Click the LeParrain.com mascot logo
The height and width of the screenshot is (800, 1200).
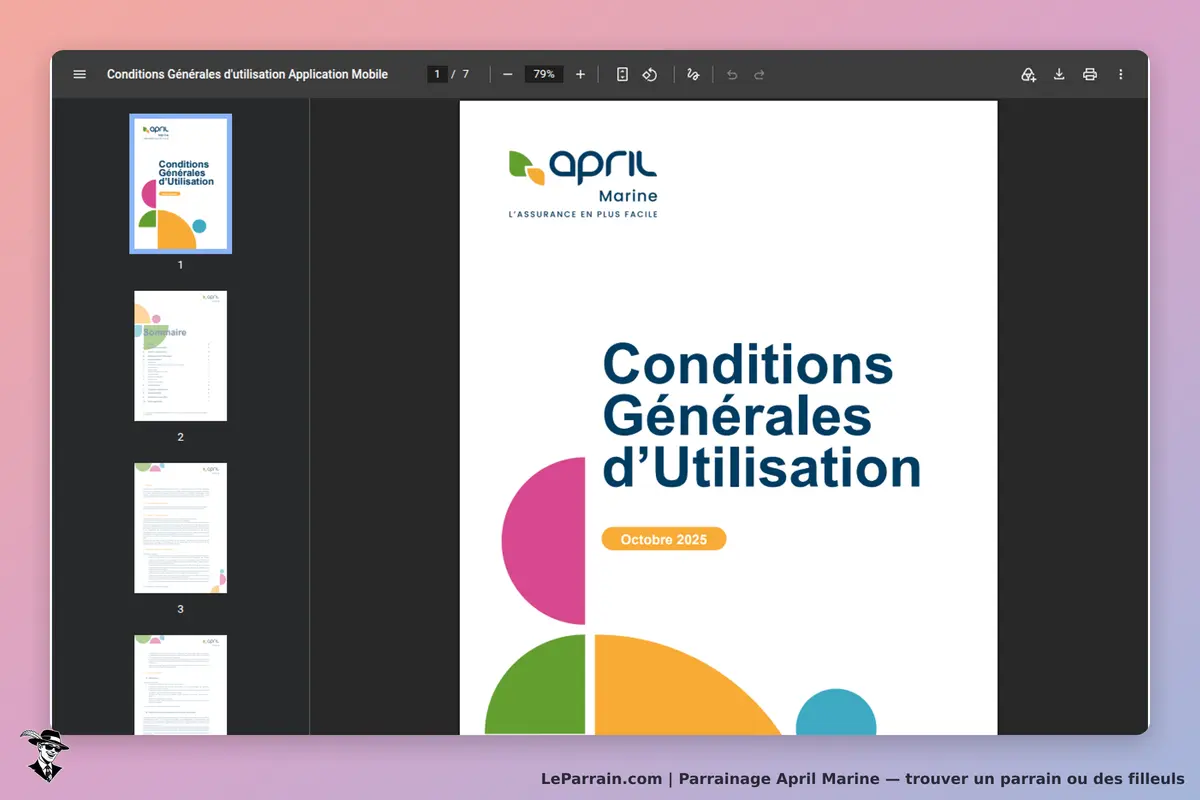click(x=44, y=755)
